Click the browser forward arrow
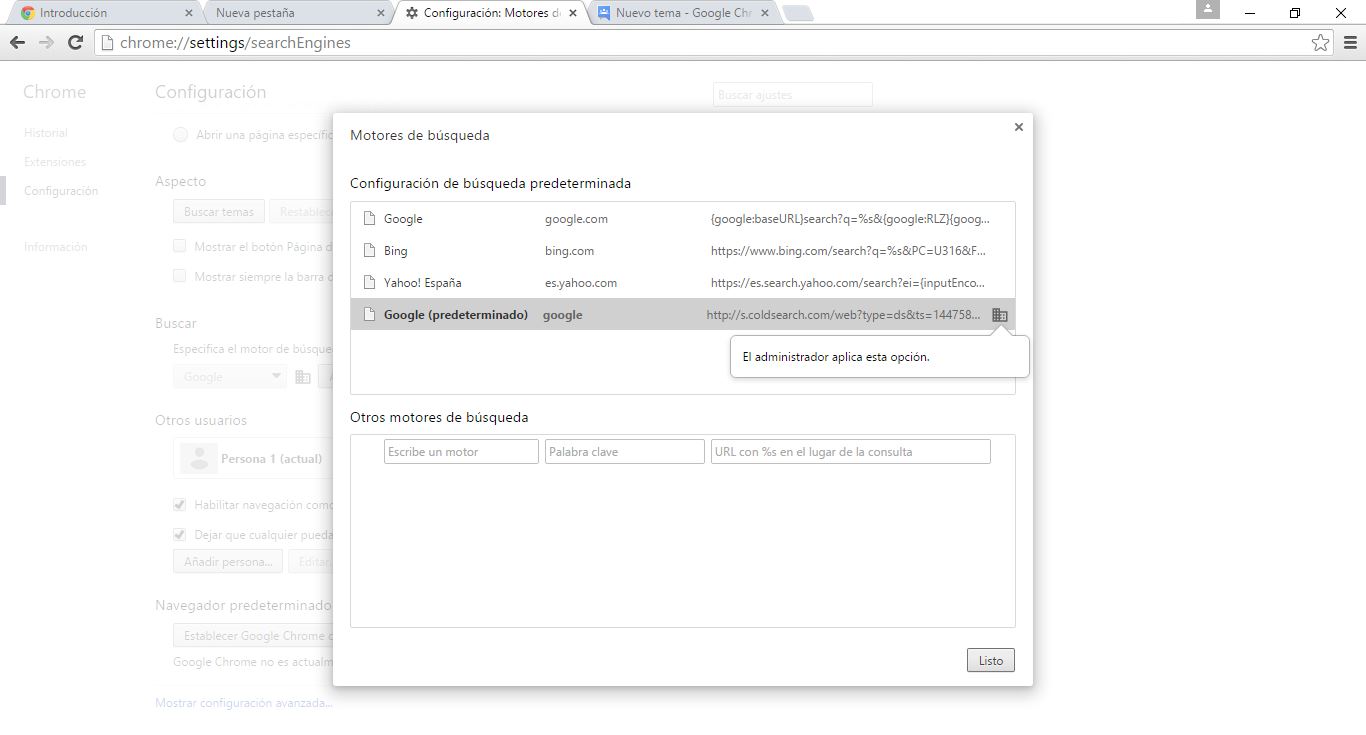 click(x=46, y=42)
